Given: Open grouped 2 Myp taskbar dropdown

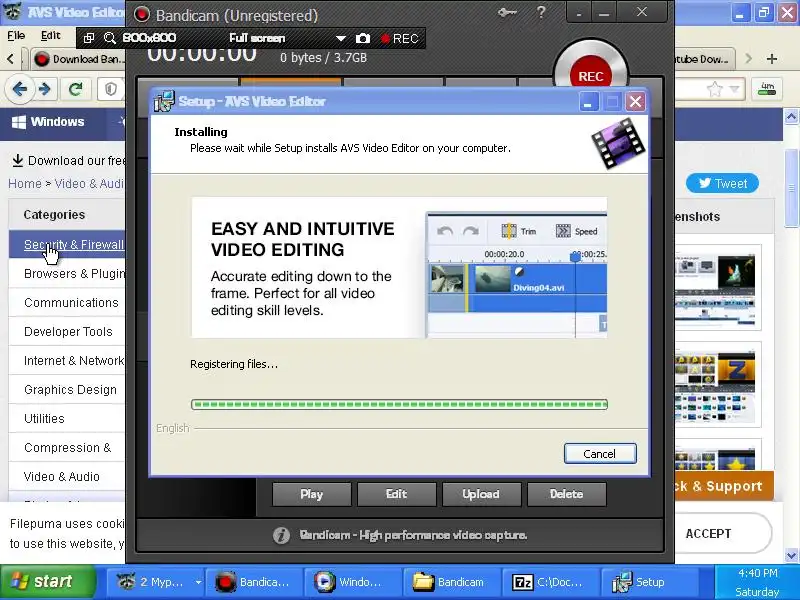Looking at the screenshot, I should click(x=198, y=582).
